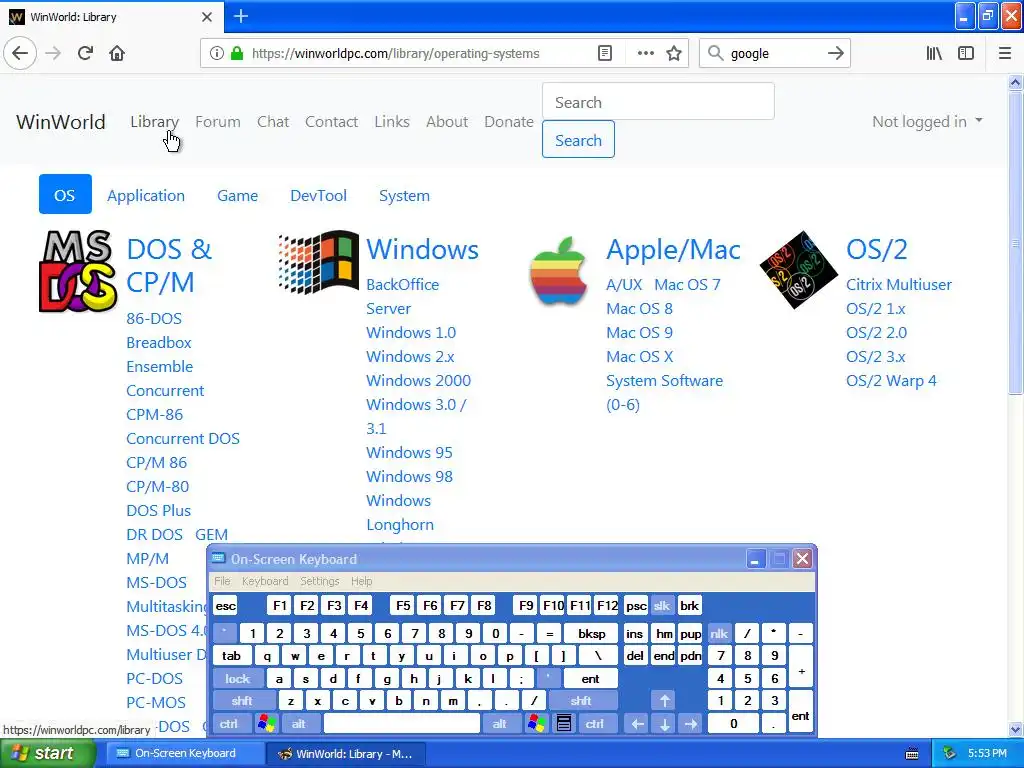Open the browser home page icon
Viewport: 1024px width, 768px height.
pyautogui.click(x=117, y=54)
